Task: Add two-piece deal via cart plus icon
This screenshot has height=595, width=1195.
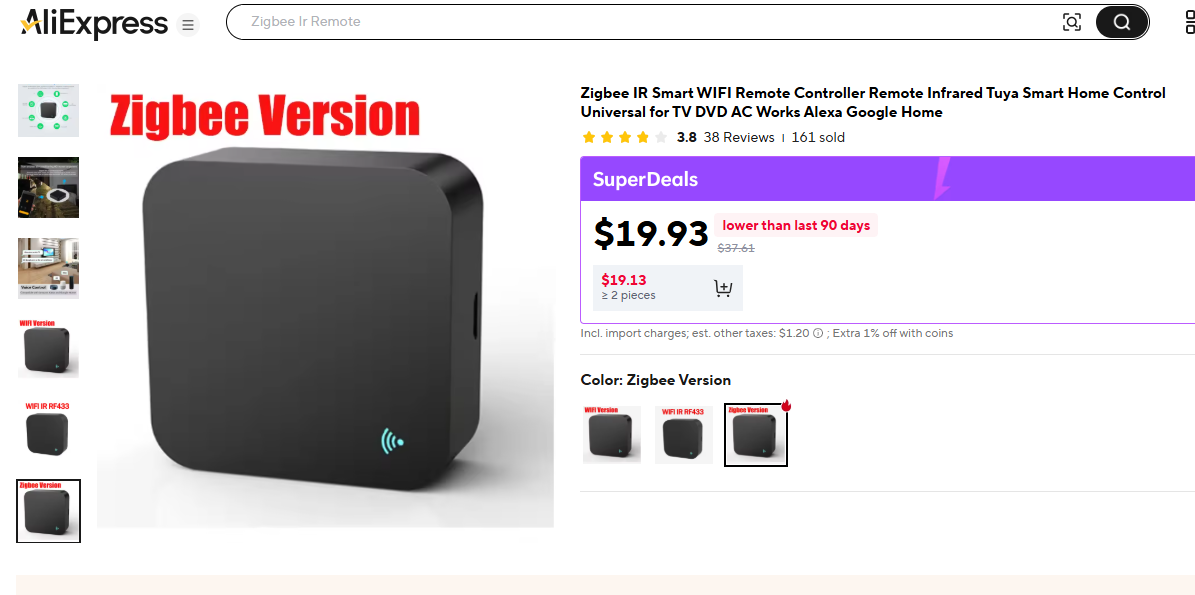Action: click(x=722, y=288)
